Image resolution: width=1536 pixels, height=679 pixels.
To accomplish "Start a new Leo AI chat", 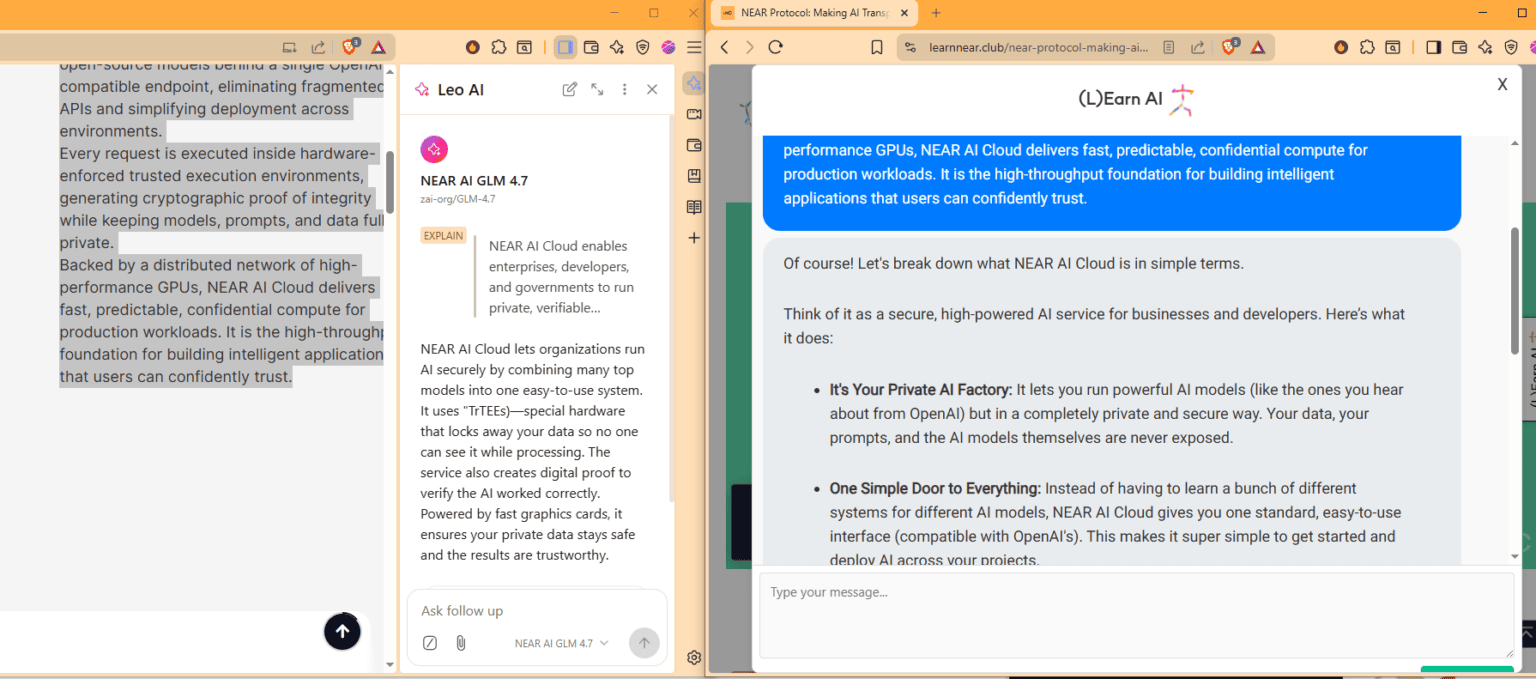I will click(569, 89).
